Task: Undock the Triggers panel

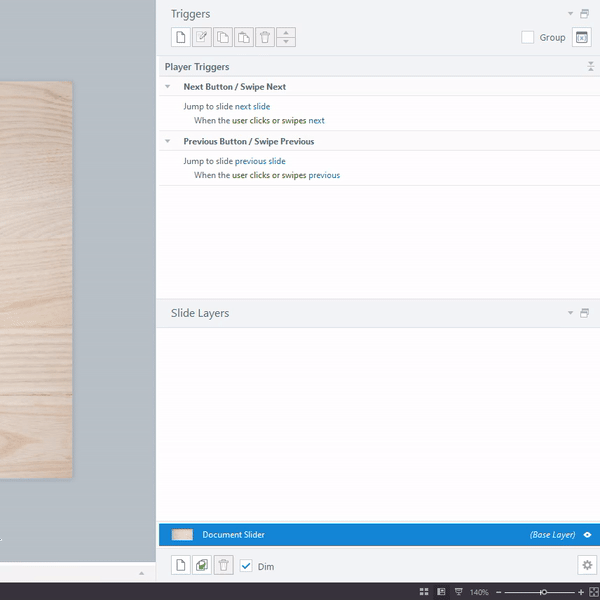Action: coord(584,14)
